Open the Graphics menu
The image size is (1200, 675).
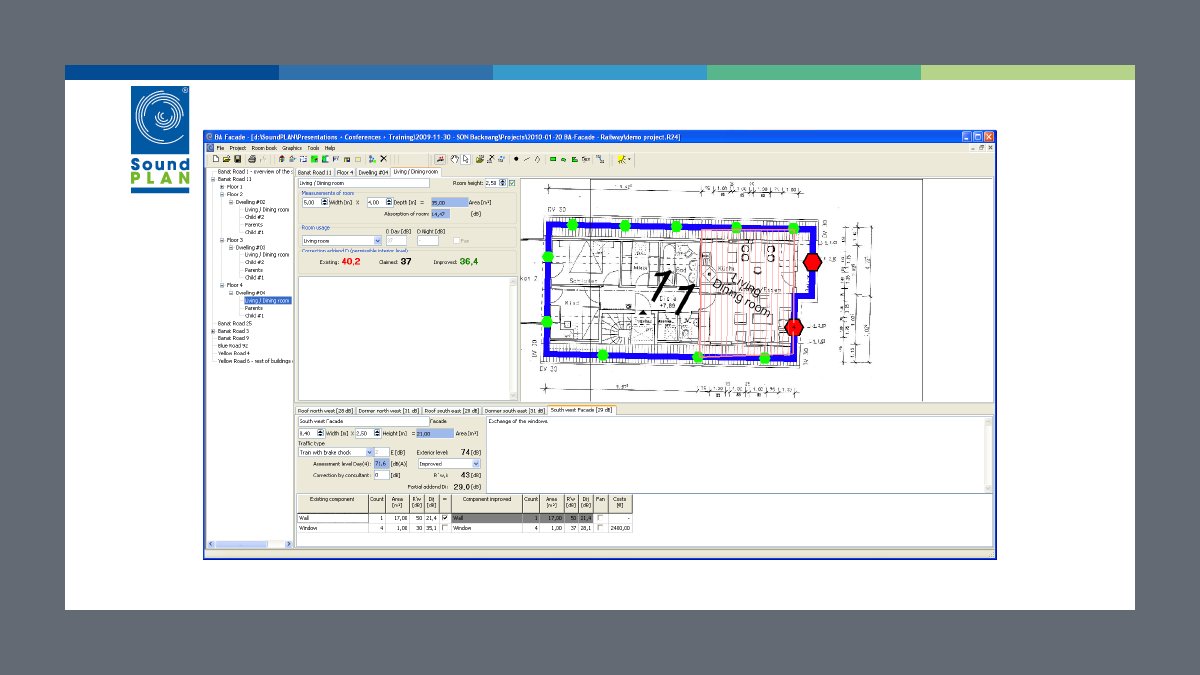coord(292,147)
